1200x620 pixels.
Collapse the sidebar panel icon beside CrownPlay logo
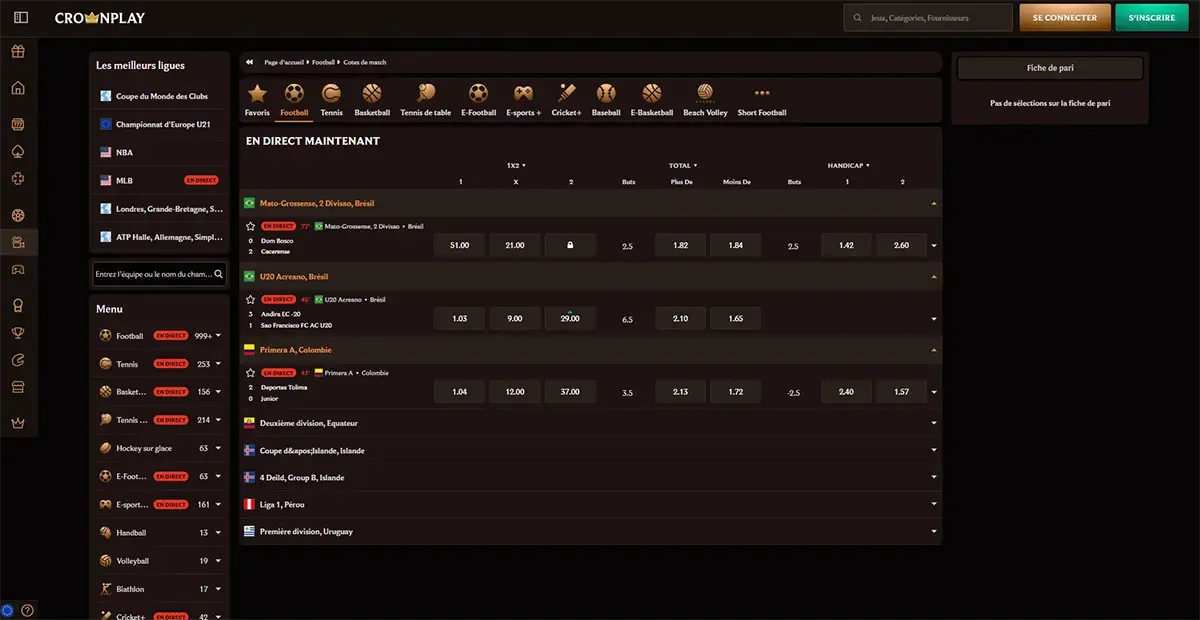point(21,18)
